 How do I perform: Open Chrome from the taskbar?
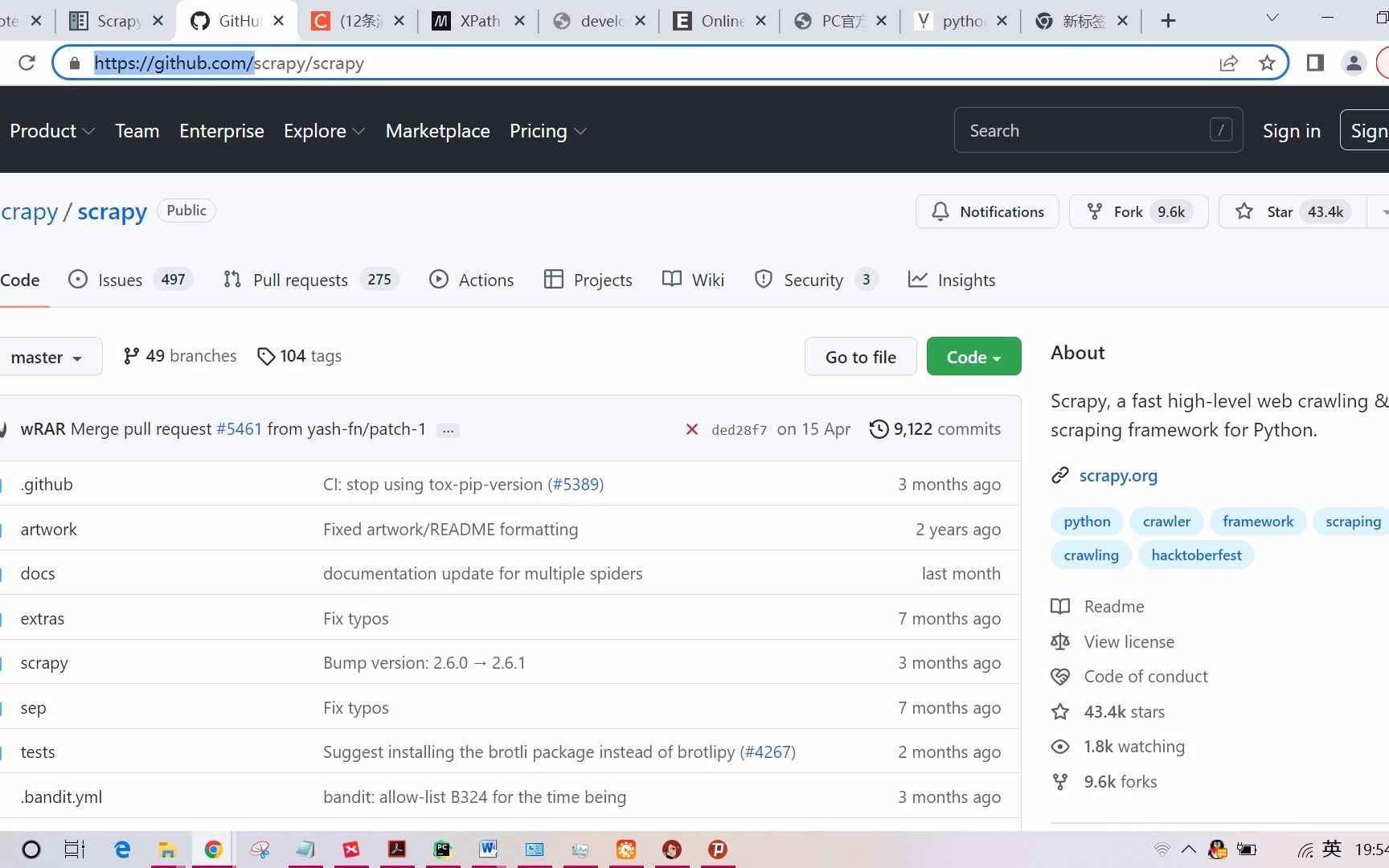point(213,850)
